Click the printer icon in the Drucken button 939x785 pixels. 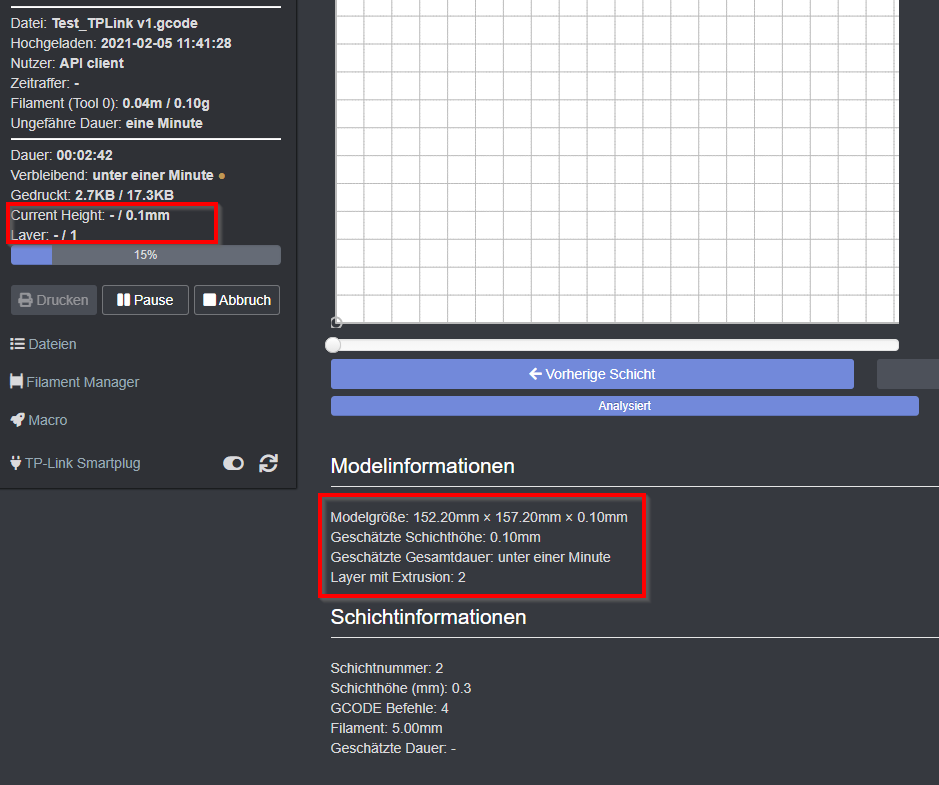(x=29, y=299)
